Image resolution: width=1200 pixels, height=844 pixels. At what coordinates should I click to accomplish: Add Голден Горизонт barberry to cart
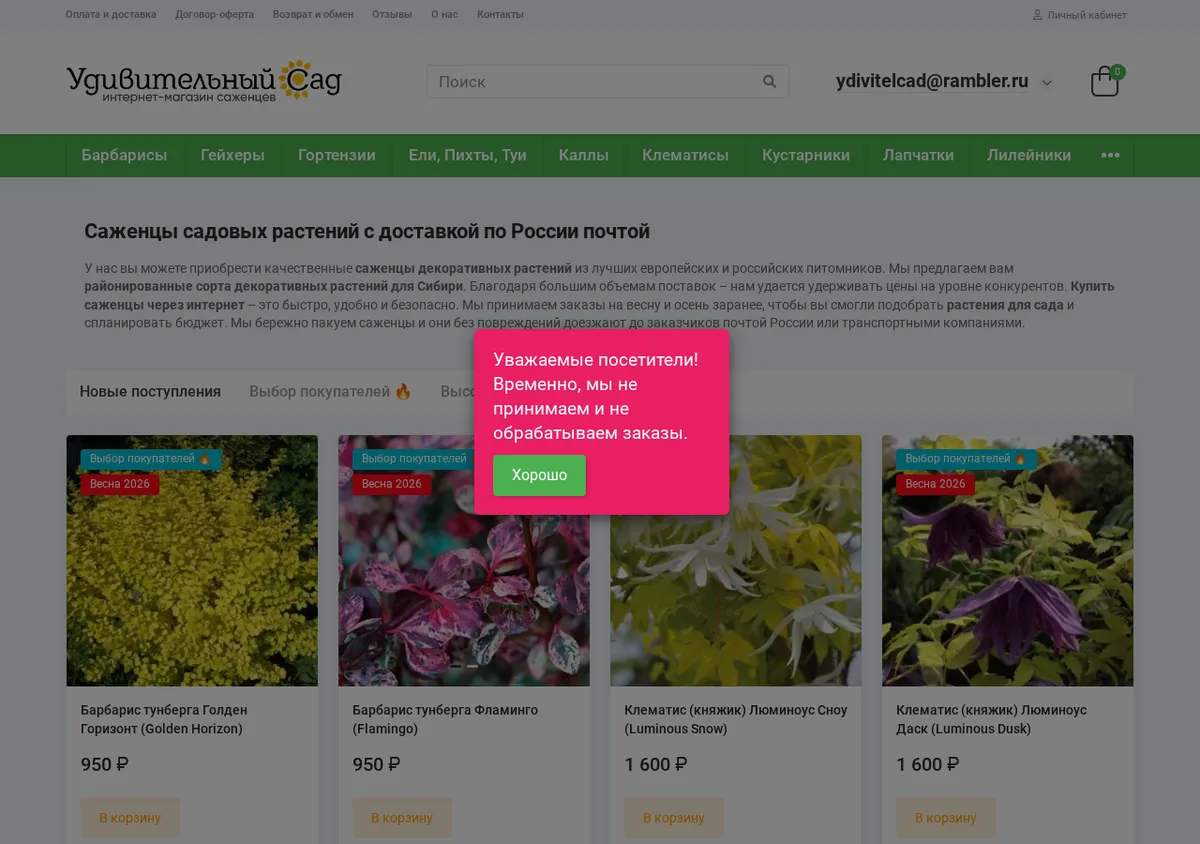tap(130, 818)
